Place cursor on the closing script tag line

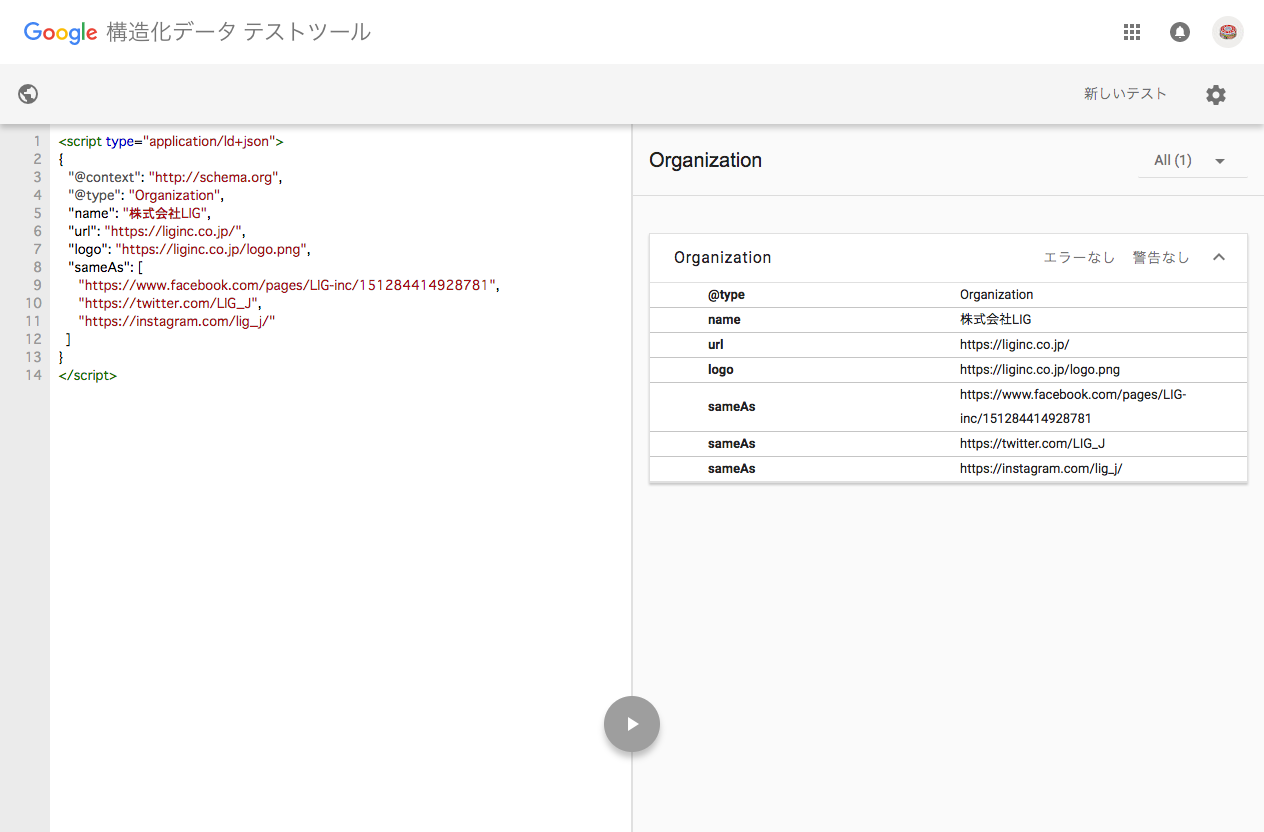point(88,375)
